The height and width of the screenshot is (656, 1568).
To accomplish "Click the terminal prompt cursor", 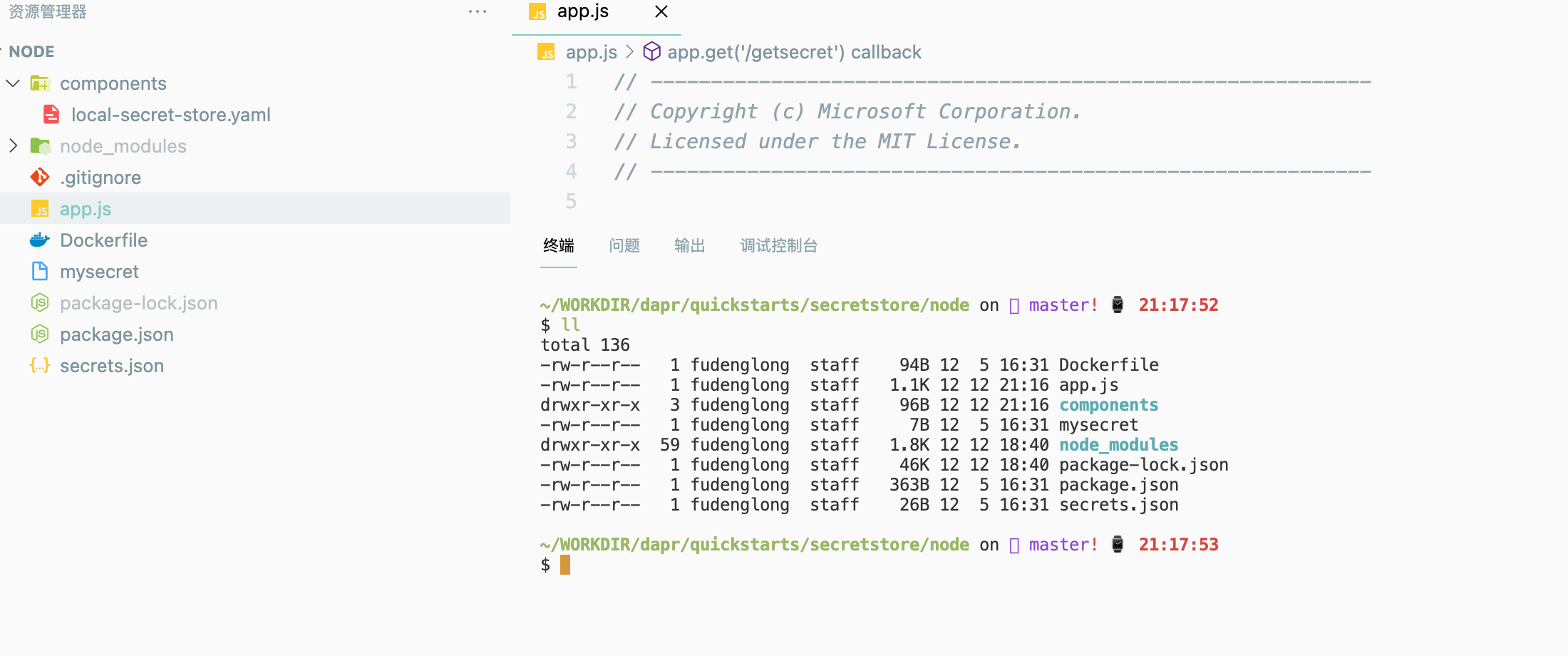I will 565,565.
